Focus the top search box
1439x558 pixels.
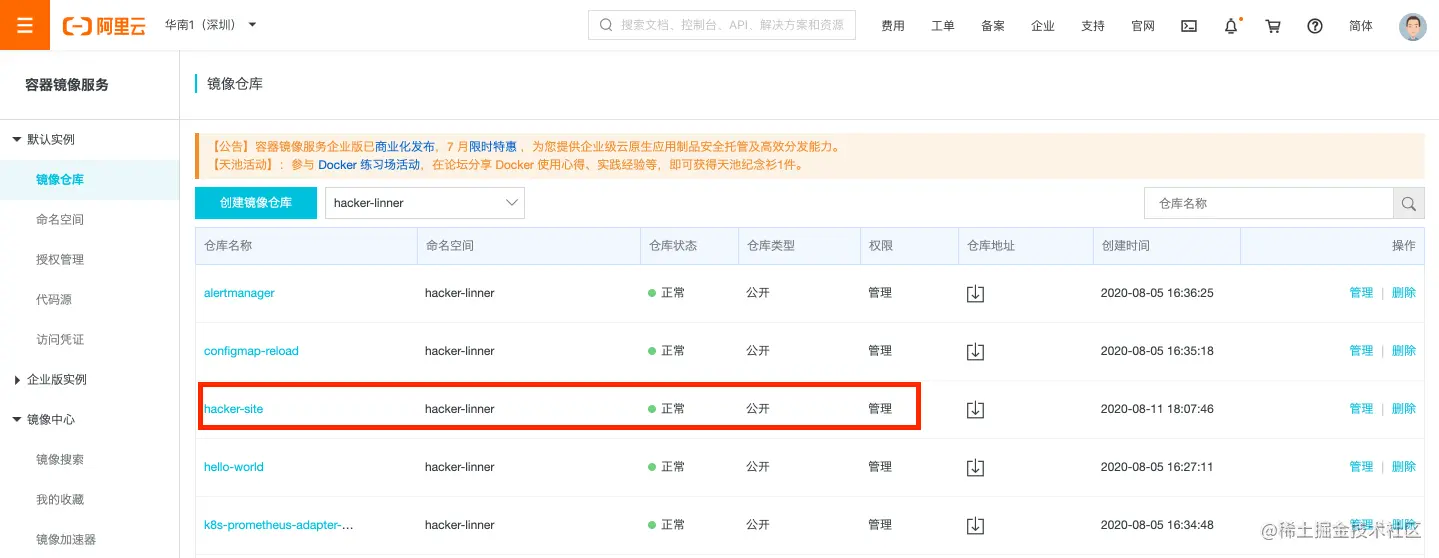(722, 25)
